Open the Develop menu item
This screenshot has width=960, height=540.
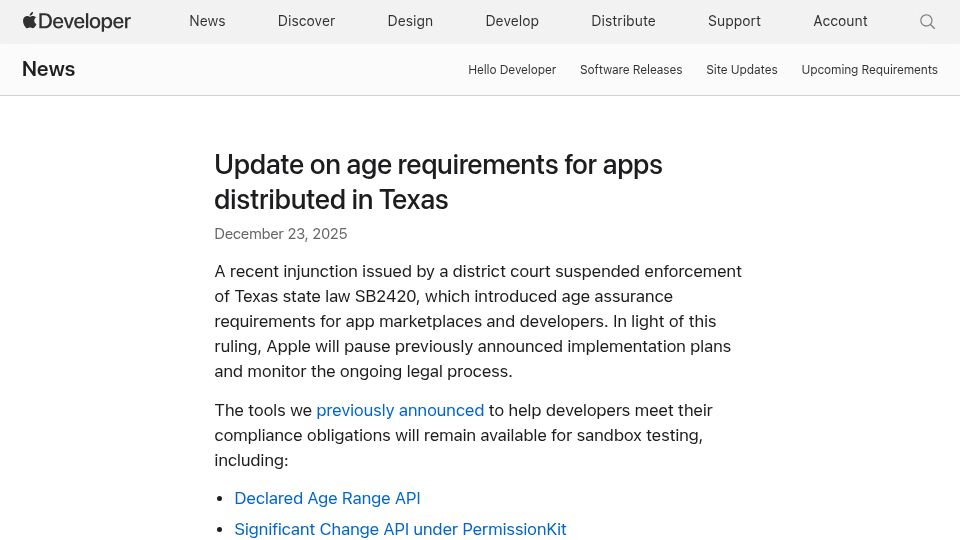(512, 21)
